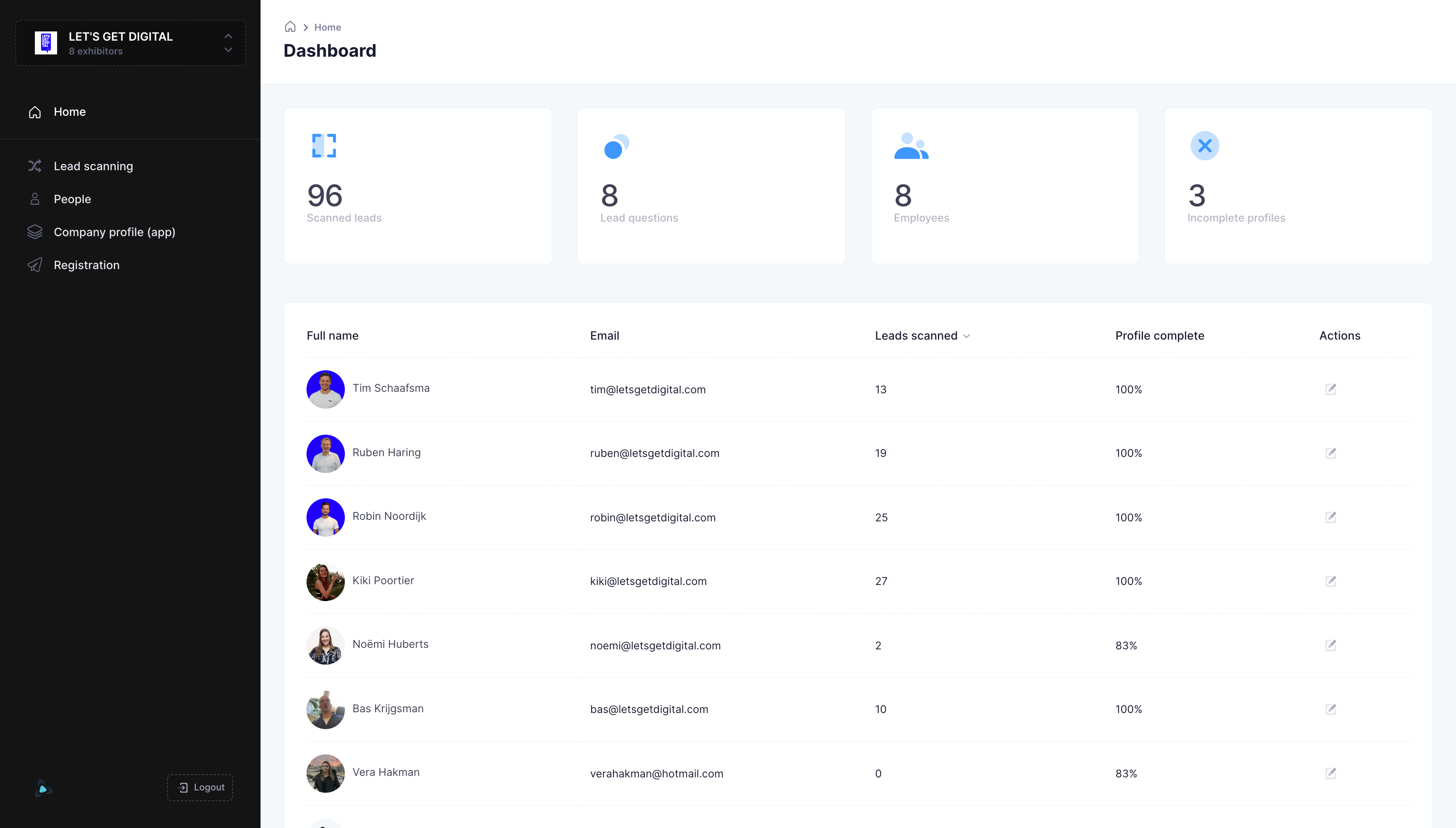
Task: Click the app logo beside the Logout button
Action: [43, 788]
